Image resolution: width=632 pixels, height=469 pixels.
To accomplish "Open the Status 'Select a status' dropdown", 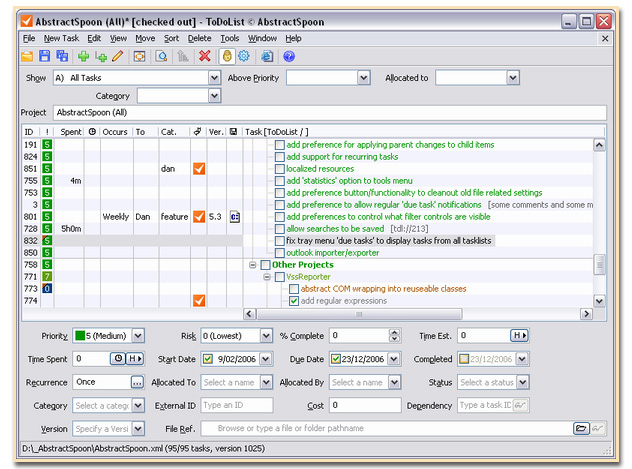I will (x=522, y=382).
